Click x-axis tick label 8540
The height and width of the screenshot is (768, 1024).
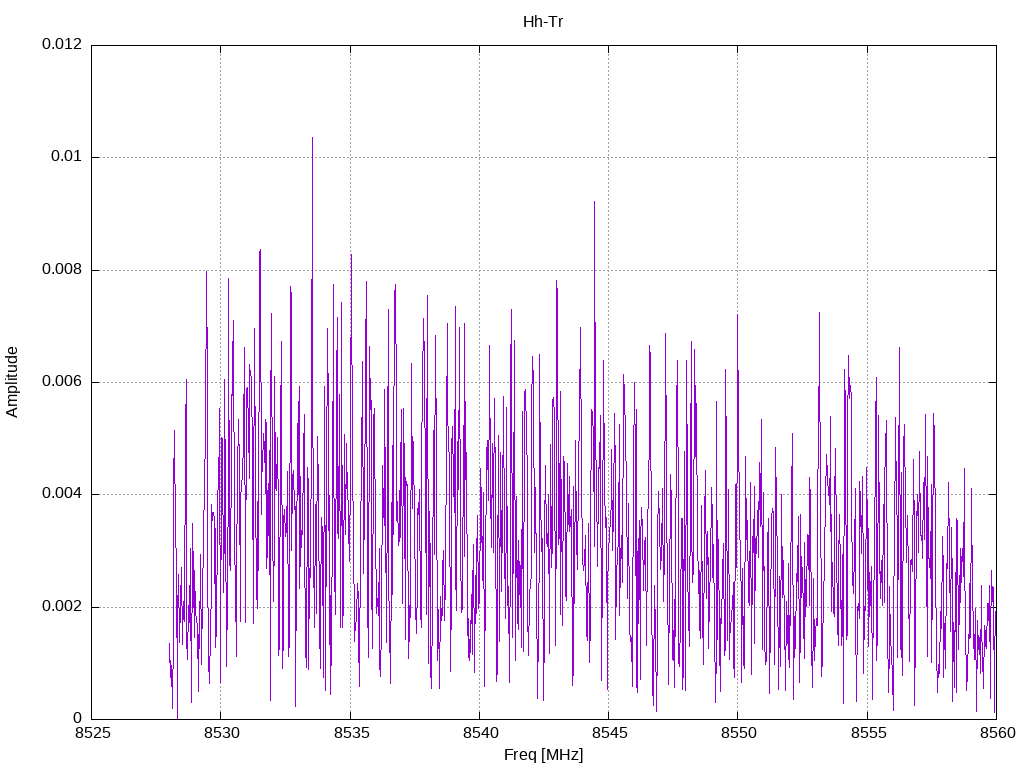tap(480, 733)
